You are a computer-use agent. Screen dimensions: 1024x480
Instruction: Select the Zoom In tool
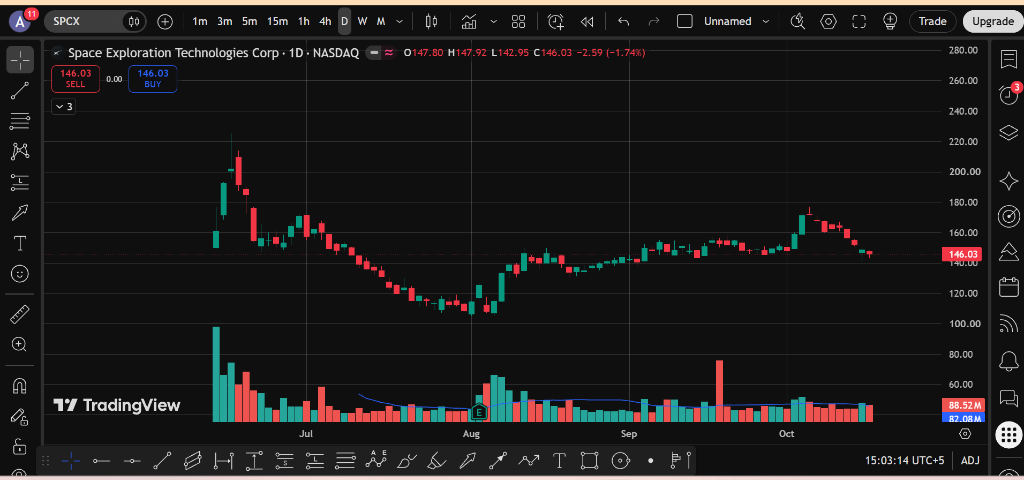(x=20, y=345)
